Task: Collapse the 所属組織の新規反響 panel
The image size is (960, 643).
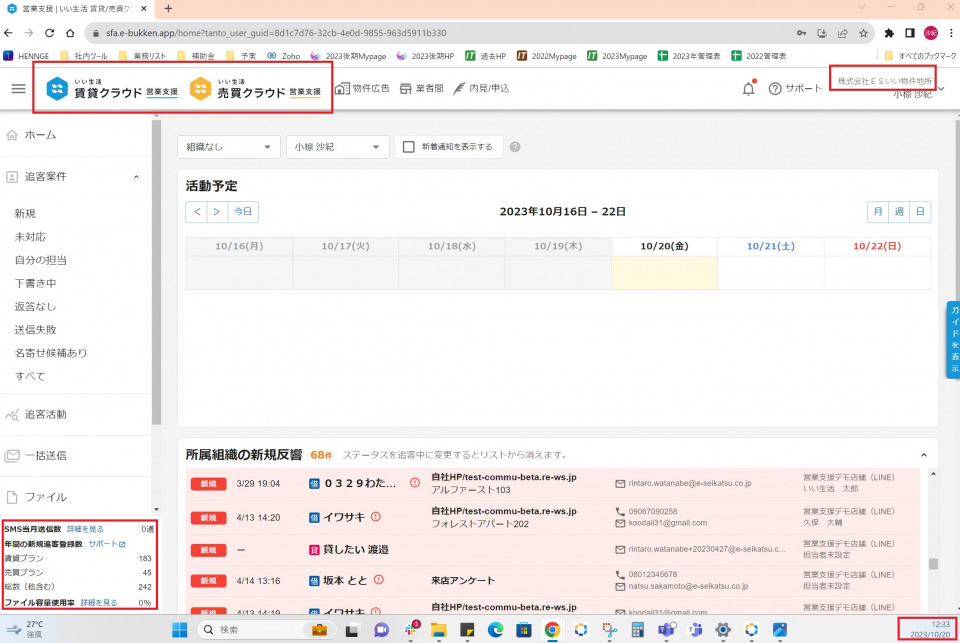Action: (x=923, y=455)
